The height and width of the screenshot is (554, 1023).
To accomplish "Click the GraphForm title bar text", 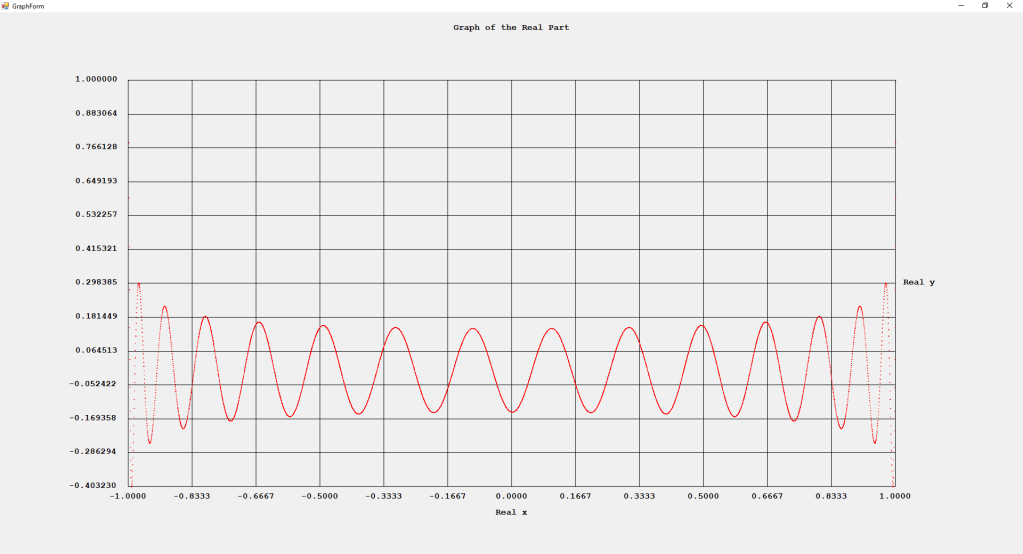I will pyautogui.click(x=28, y=6).
